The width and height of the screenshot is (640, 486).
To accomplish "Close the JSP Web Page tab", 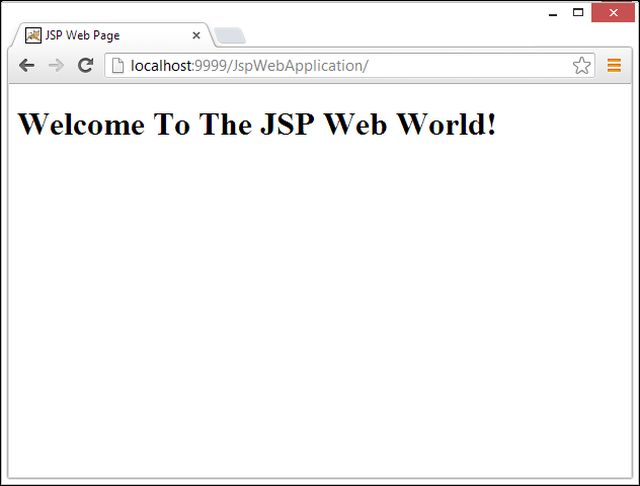I will point(196,36).
